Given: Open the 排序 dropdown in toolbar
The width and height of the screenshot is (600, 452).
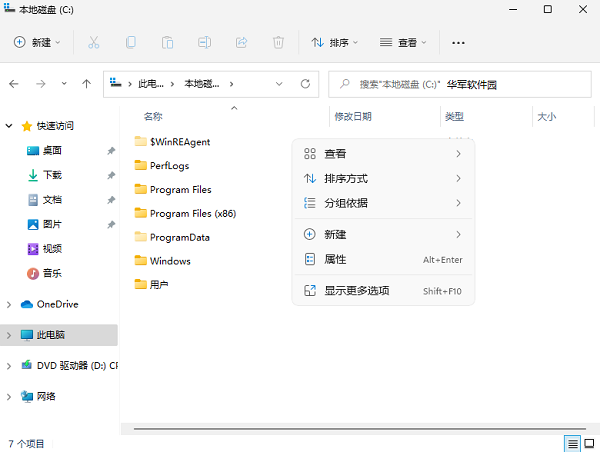Looking at the screenshot, I should [334, 42].
